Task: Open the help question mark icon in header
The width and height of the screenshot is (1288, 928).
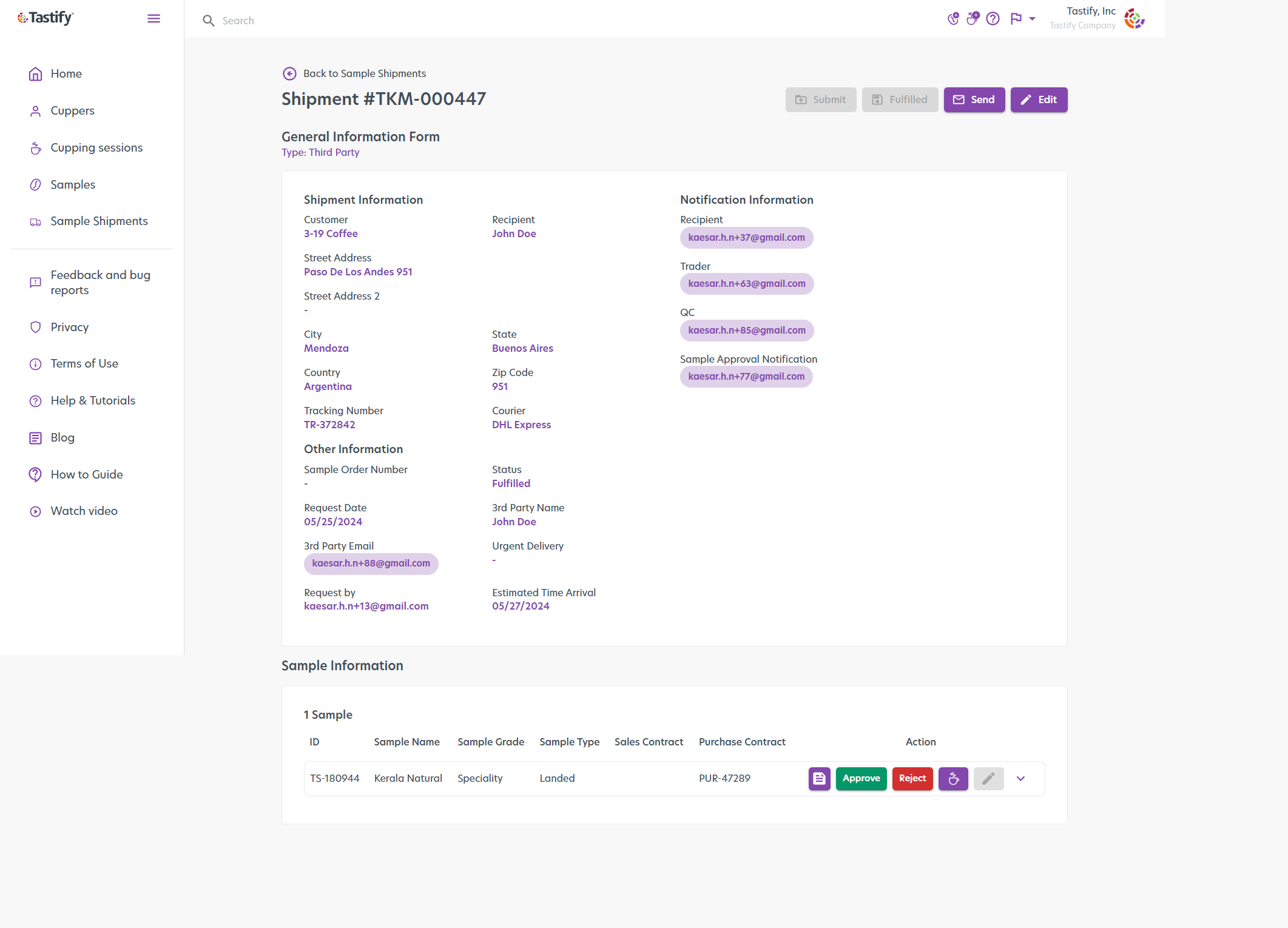Action: [993, 19]
